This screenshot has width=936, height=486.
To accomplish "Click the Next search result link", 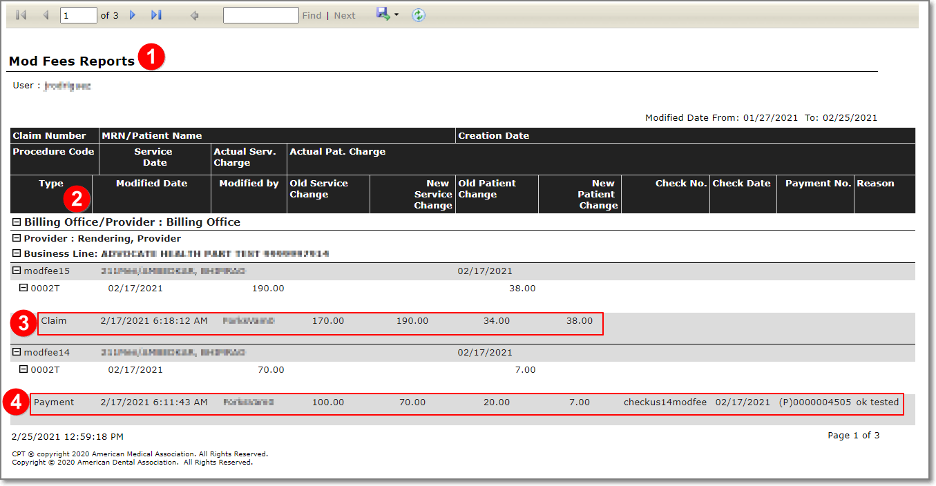I will point(344,16).
